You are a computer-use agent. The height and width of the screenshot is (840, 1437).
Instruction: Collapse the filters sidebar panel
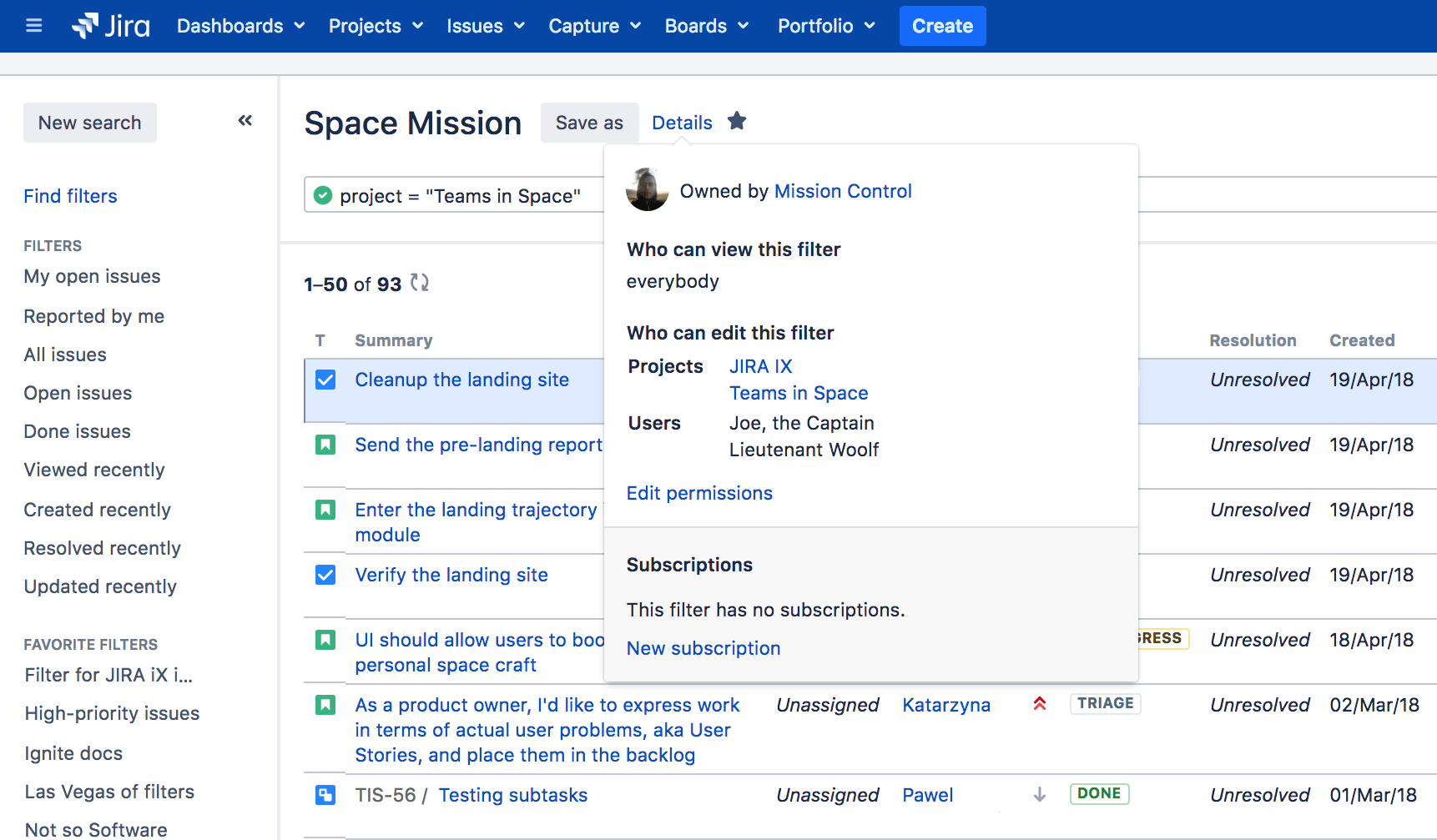pos(245,120)
